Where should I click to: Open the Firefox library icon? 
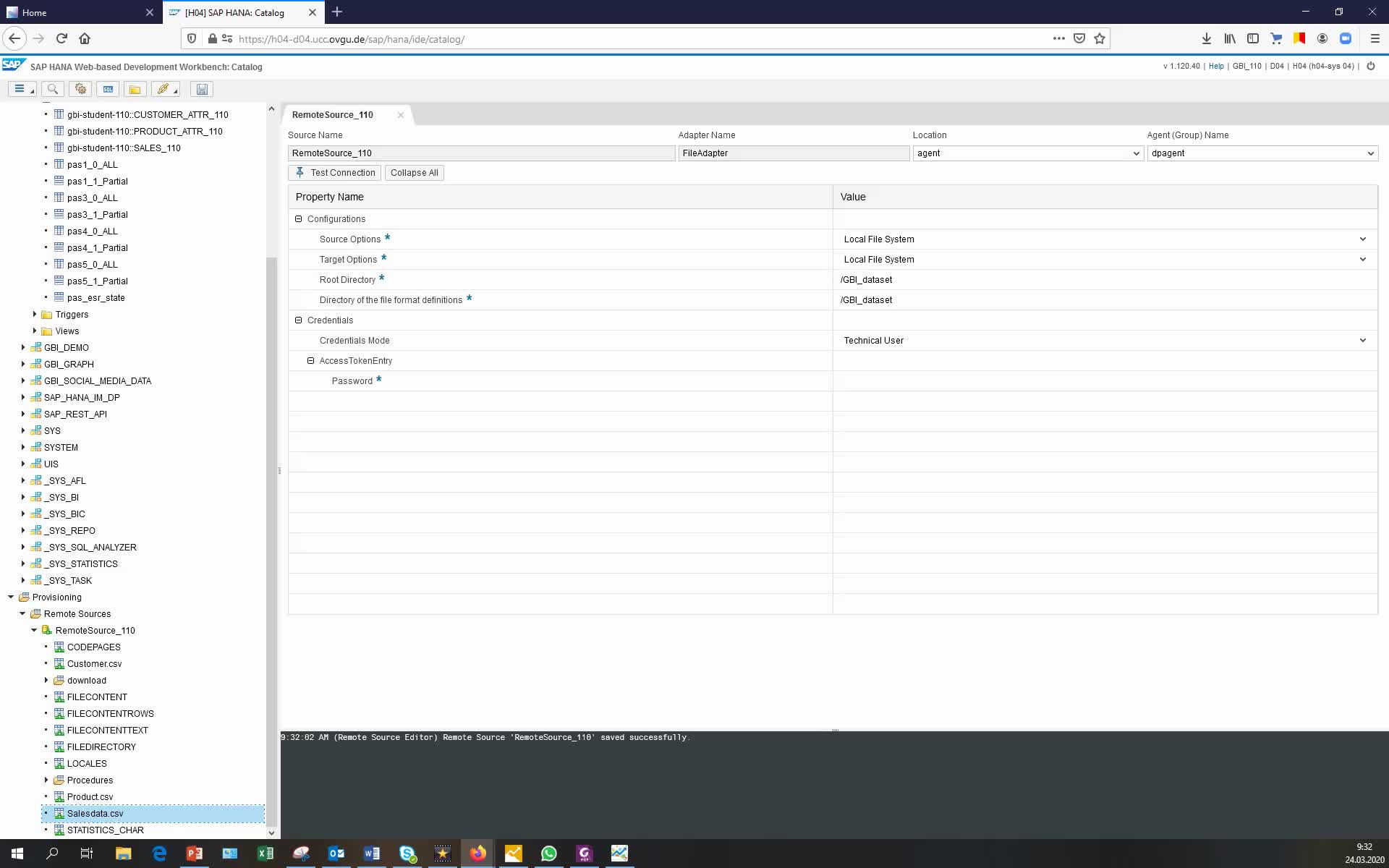click(1229, 38)
